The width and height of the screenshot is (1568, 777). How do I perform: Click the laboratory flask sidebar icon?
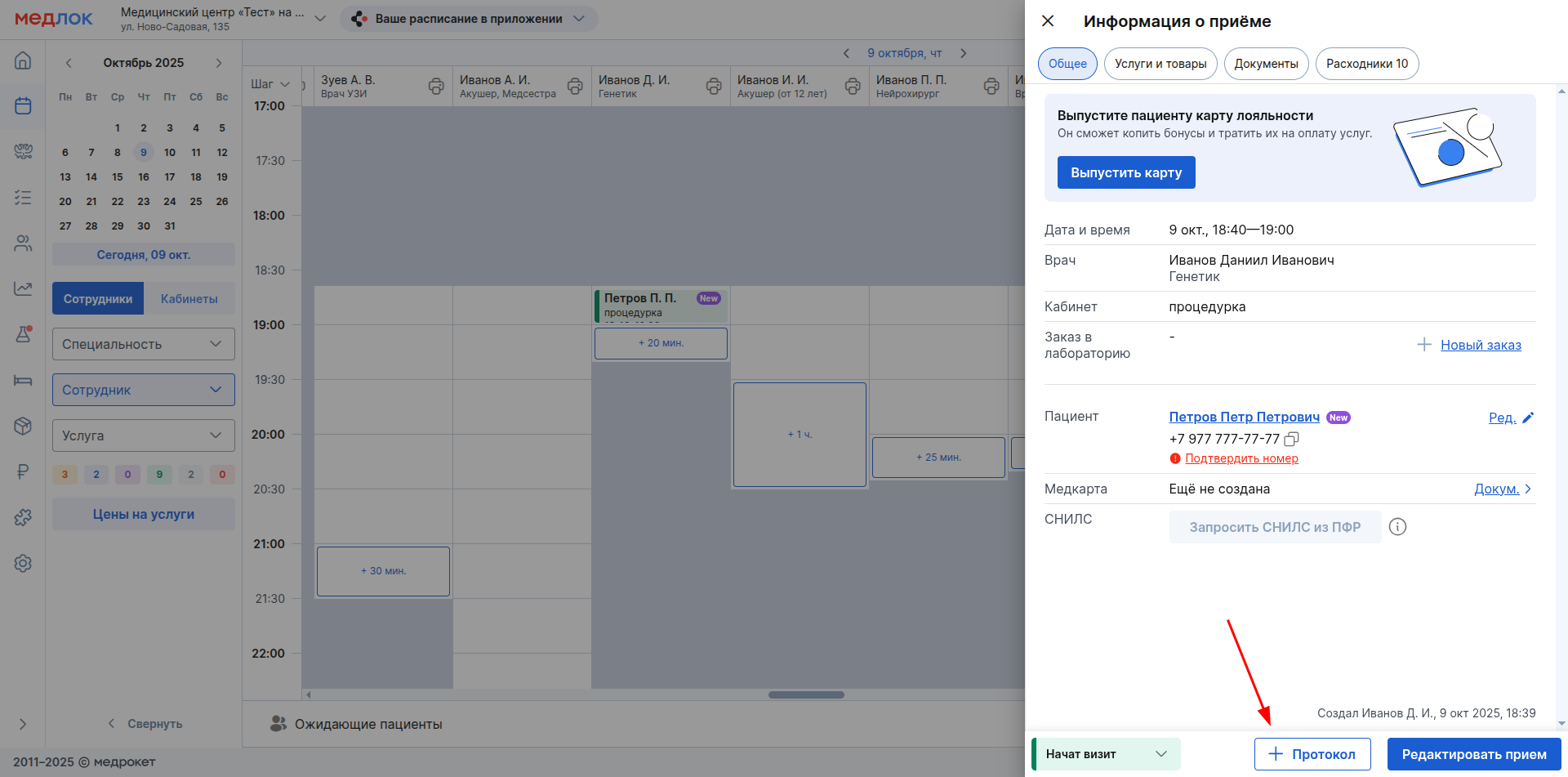point(23,334)
